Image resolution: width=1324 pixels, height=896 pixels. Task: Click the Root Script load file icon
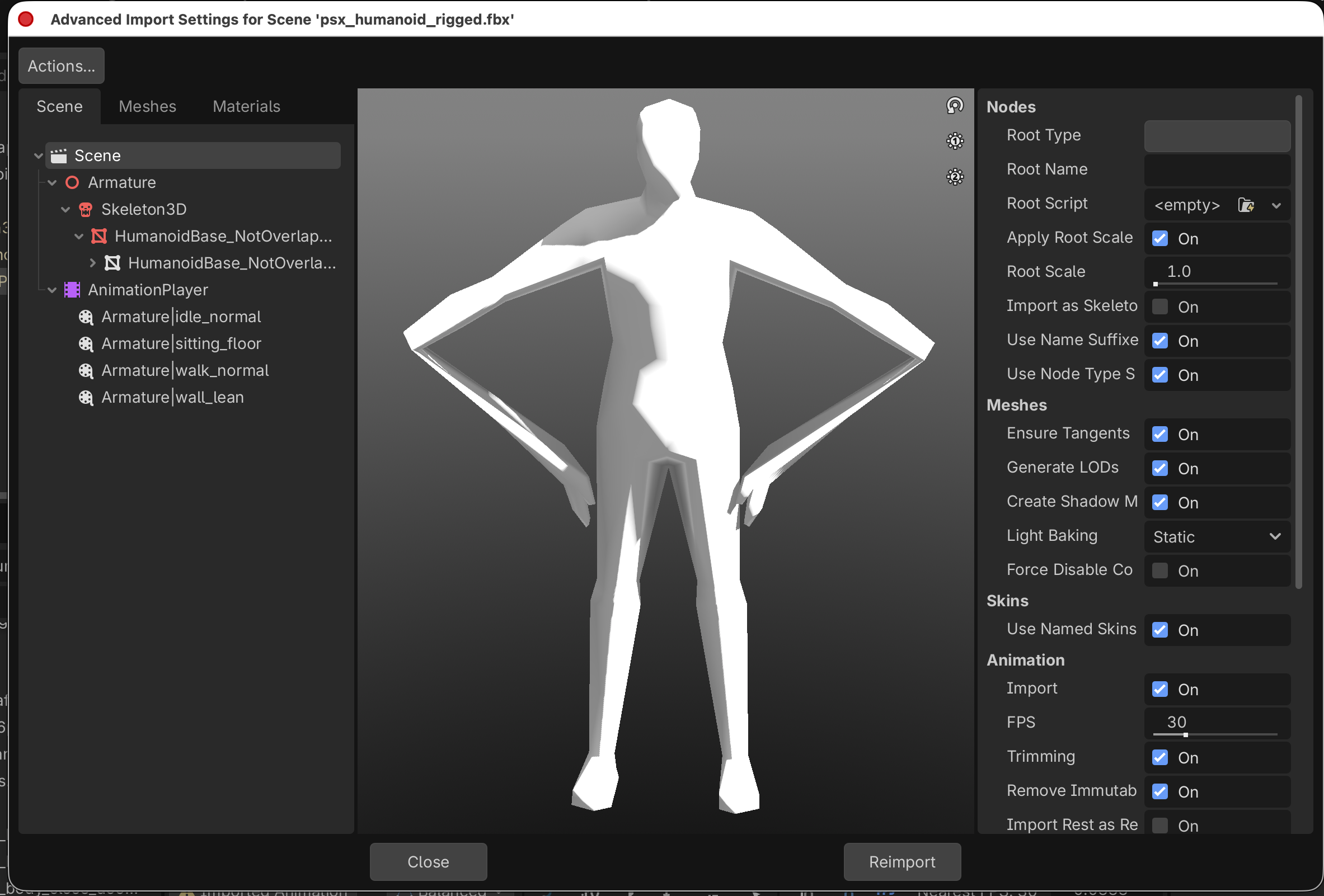pos(1246,205)
